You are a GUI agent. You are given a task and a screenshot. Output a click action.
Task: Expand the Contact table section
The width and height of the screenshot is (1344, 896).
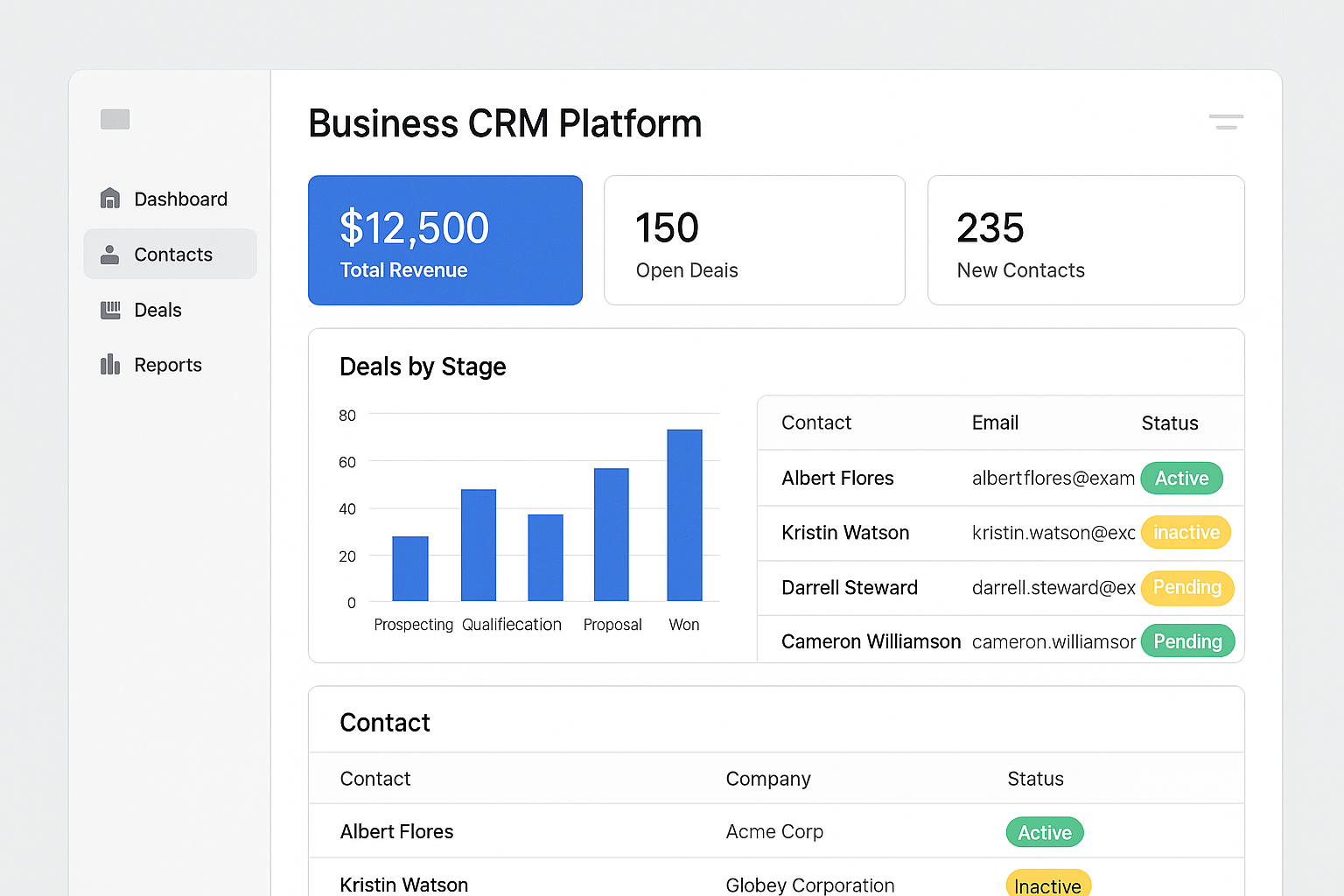(385, 722)
